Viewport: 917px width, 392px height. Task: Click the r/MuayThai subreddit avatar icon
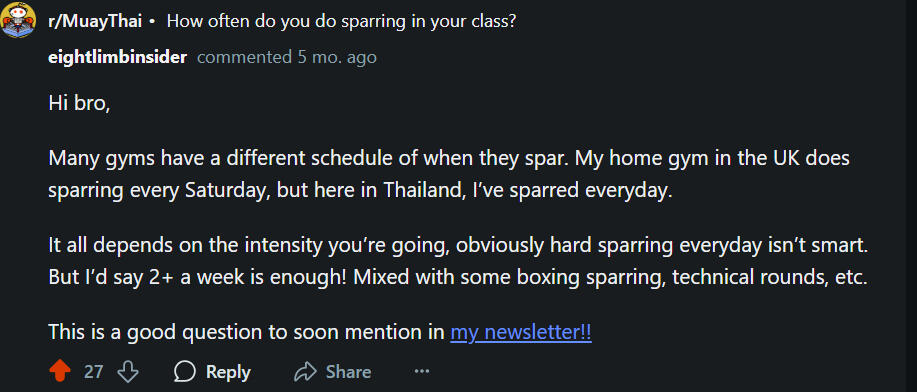coord(19,19)
